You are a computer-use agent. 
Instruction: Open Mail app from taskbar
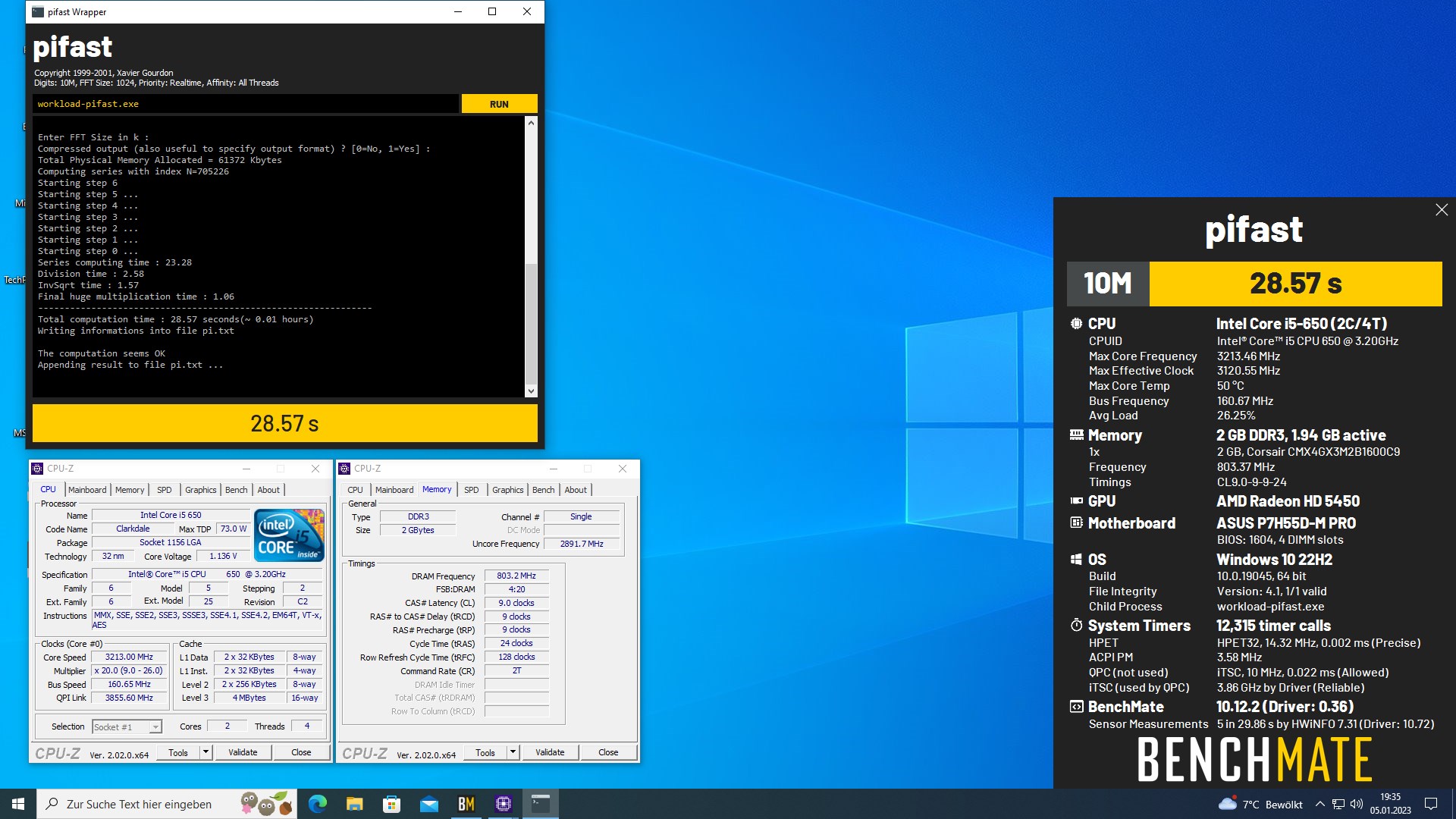pos(429,804)
